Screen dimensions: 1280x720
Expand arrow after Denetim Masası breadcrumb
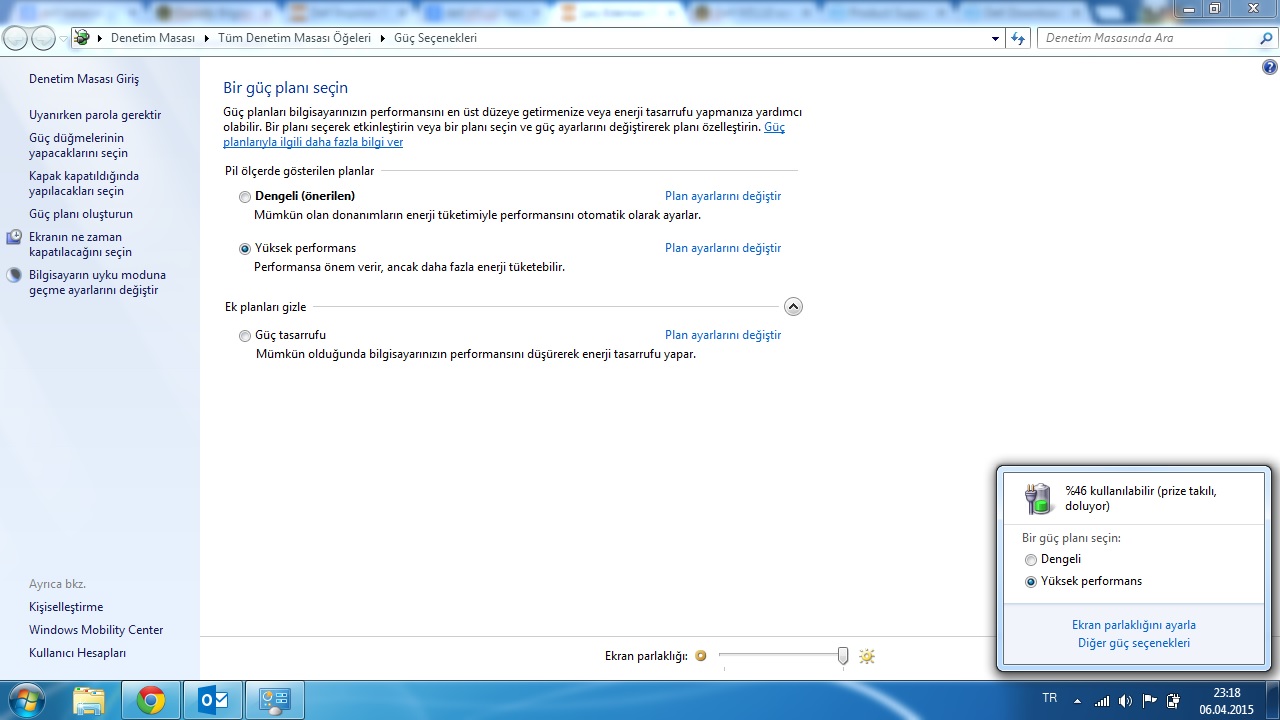[x=207, y=38]
